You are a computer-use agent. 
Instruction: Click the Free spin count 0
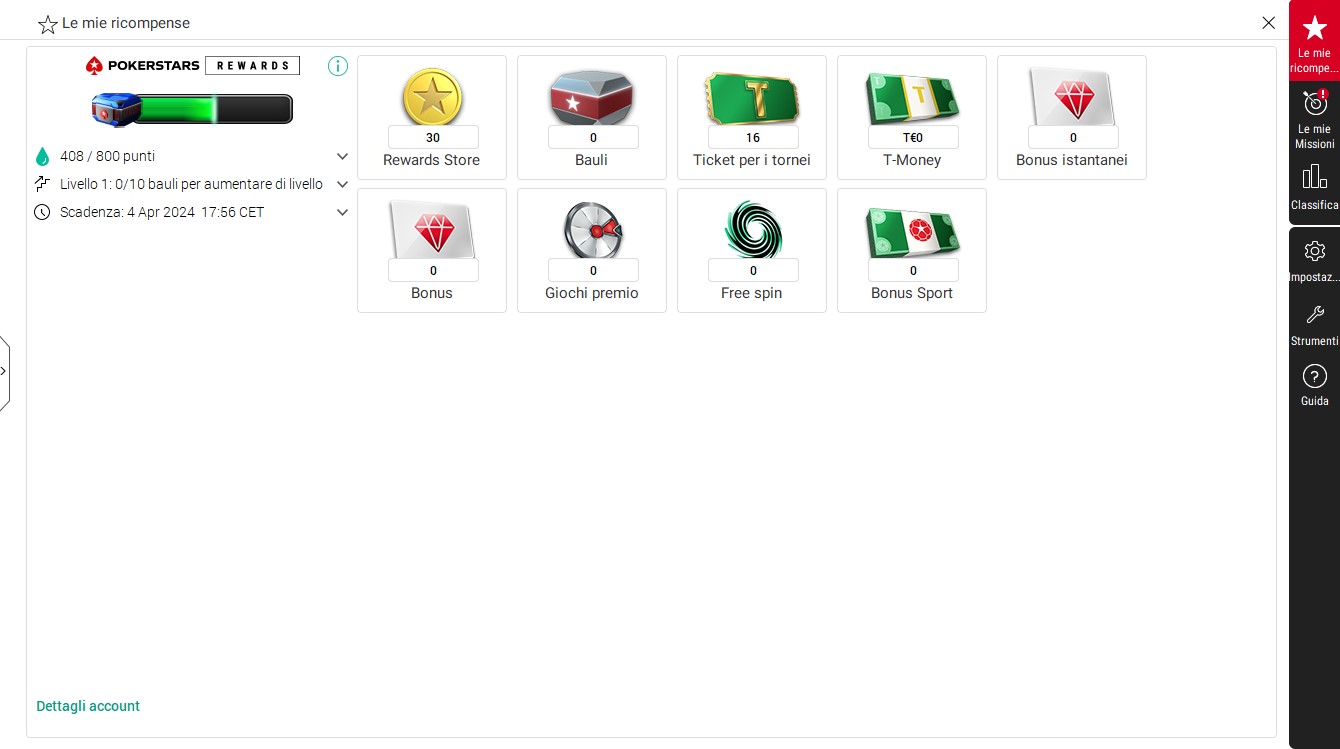tap(753, 271)
